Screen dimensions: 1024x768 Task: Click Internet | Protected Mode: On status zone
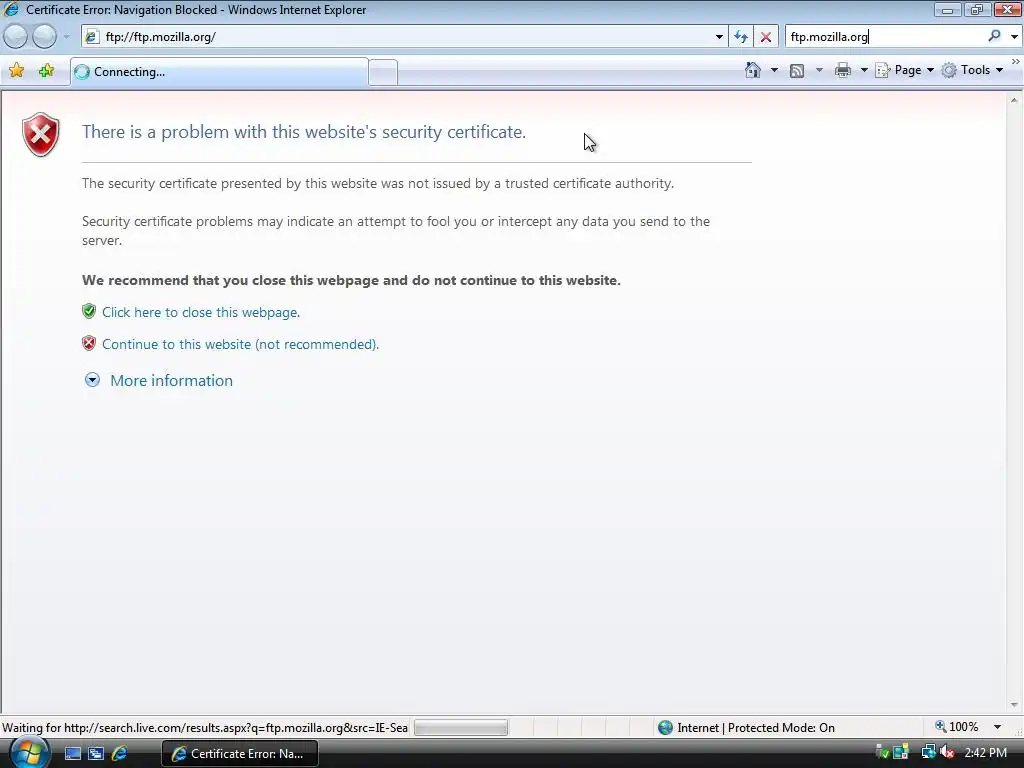coord(746,728)
